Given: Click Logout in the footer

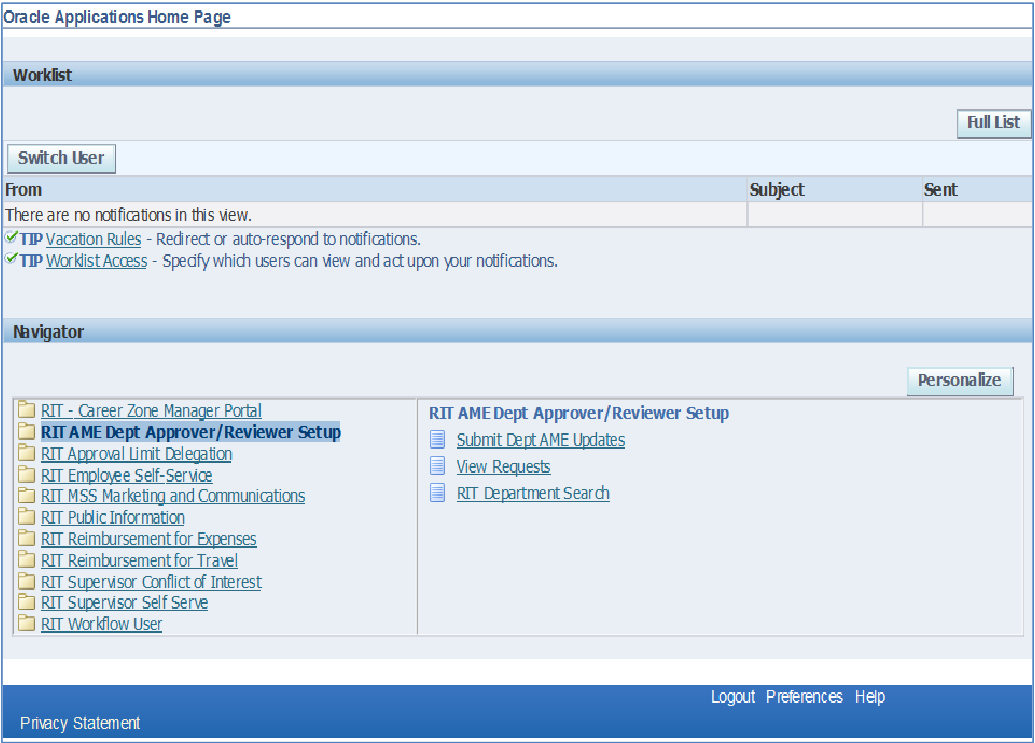Looking at the screenshot, I should click(x=732, y=697).
